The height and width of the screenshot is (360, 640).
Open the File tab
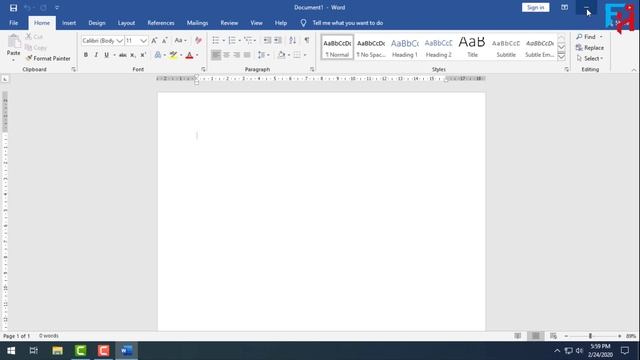tap(13, 23)
